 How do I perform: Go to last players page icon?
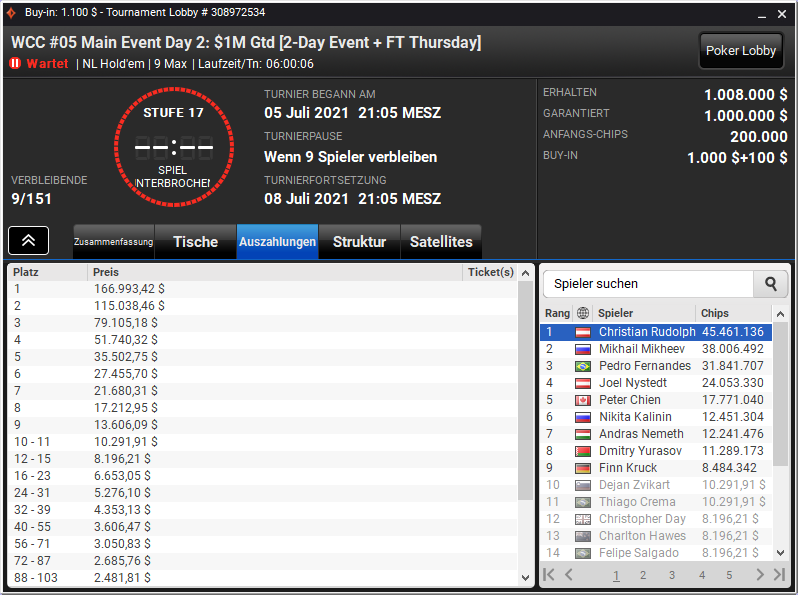779,575
